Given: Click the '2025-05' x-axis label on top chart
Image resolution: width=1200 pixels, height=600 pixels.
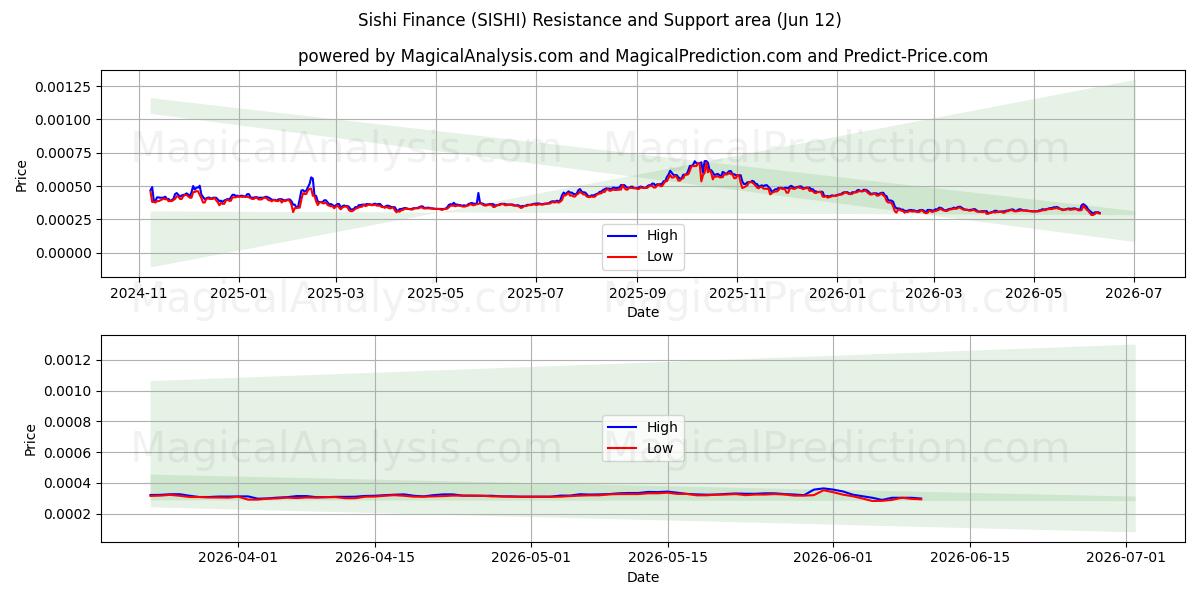Looking at the screenshot, I should [435, 294].
